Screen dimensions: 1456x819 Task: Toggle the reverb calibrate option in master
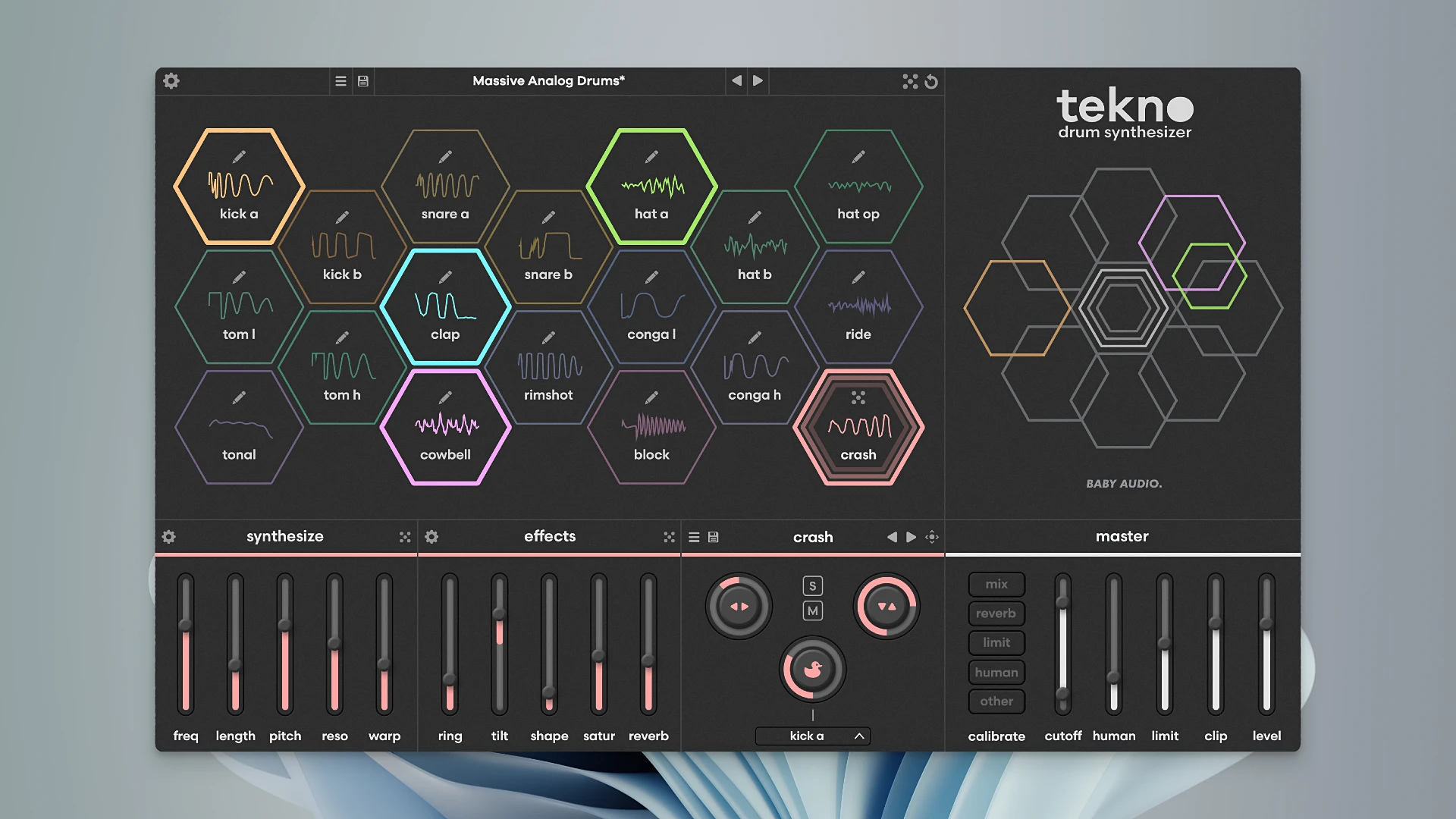[x=996, y=613]
